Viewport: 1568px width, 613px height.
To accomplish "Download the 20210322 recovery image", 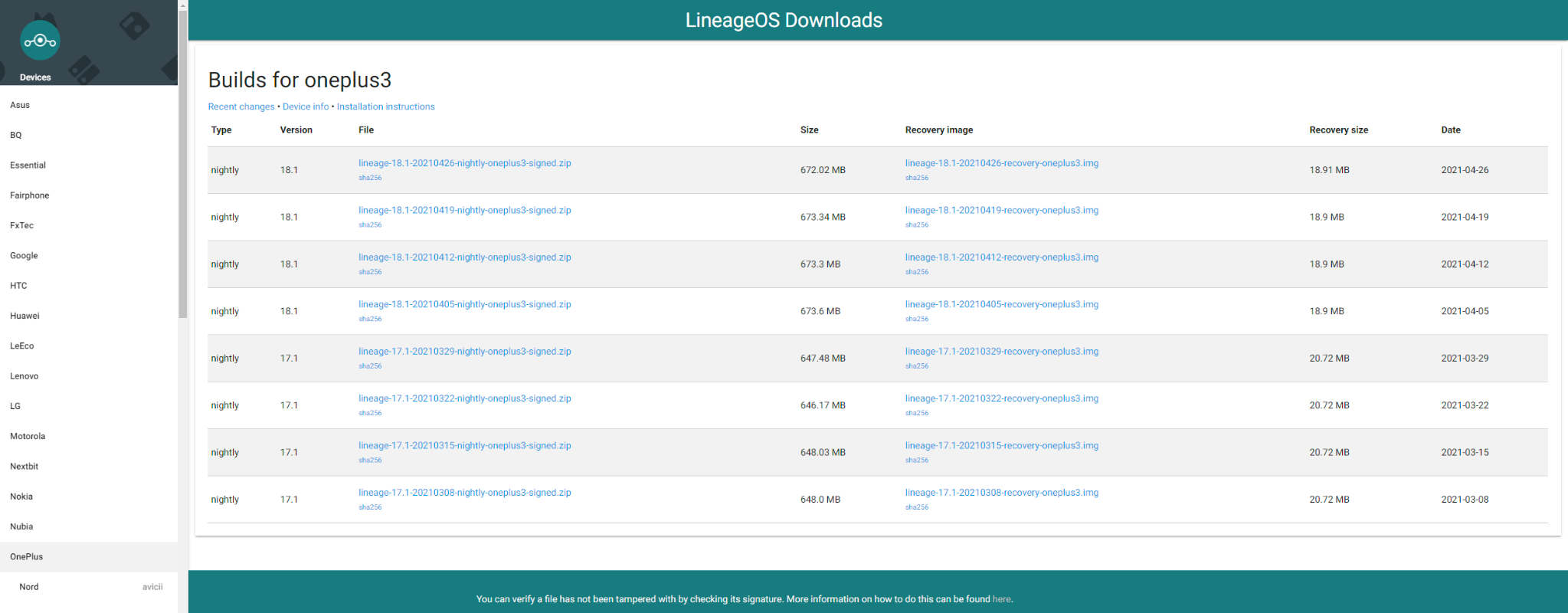I will coord(1002,398).
